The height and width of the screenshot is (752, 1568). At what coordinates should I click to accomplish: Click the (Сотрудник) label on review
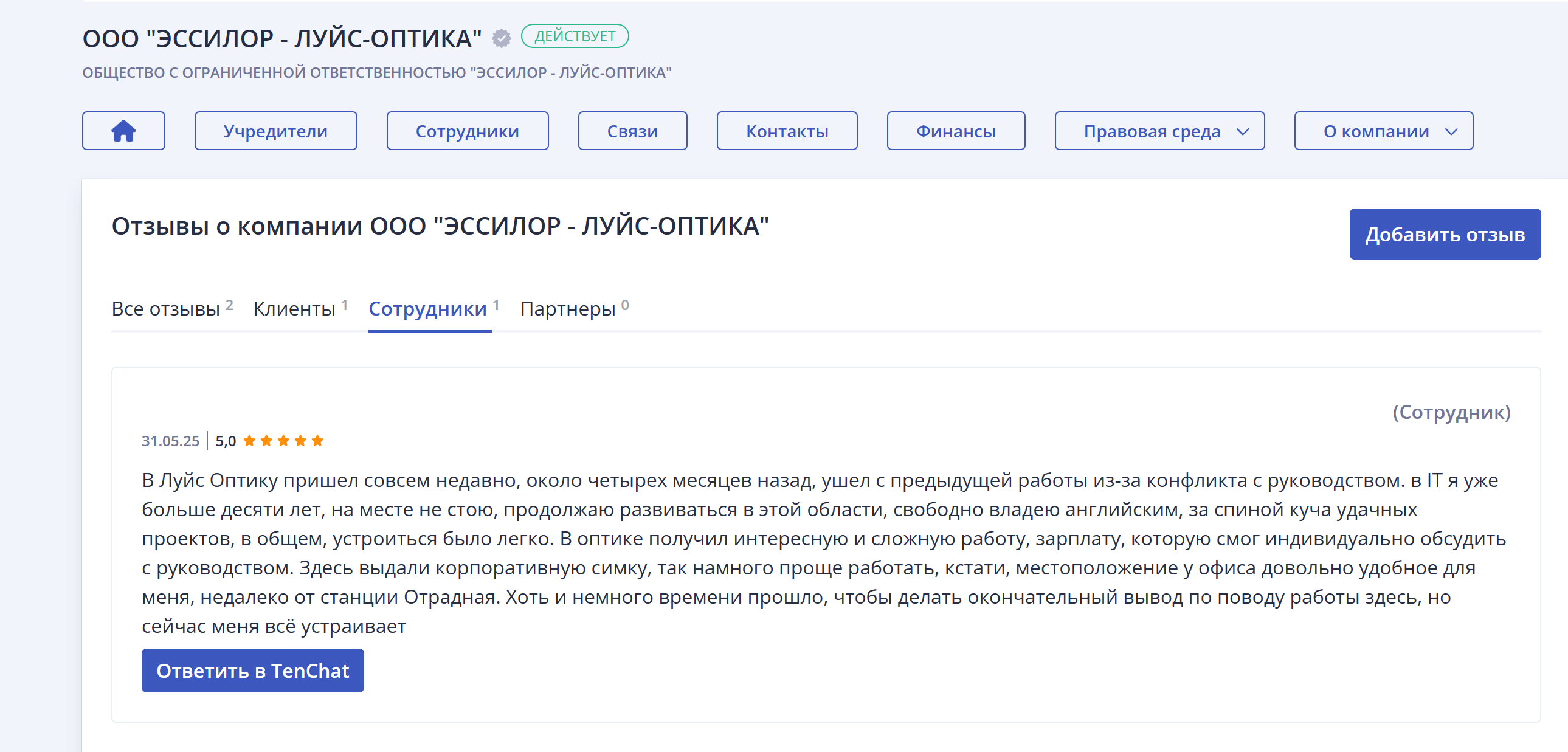[1451, 412]
